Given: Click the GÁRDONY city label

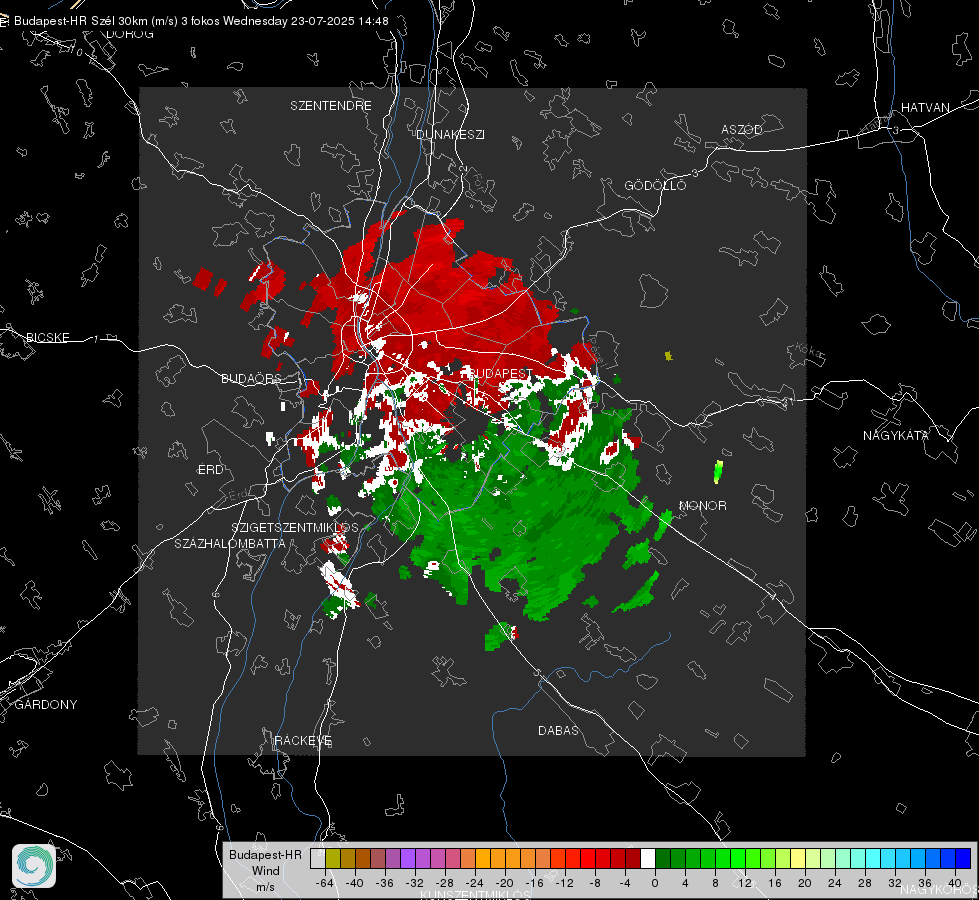Looking at the screenshot, I should [46, 705].
